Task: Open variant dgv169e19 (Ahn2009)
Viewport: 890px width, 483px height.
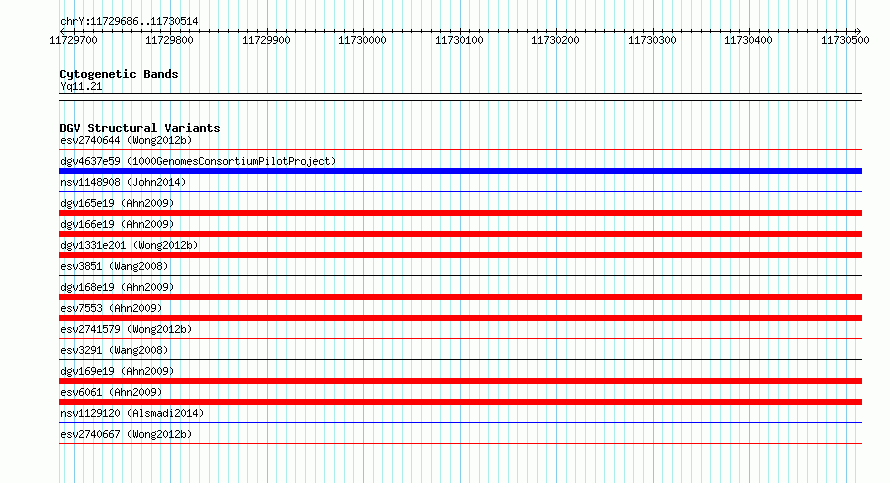Action: (x=117, y=371)
